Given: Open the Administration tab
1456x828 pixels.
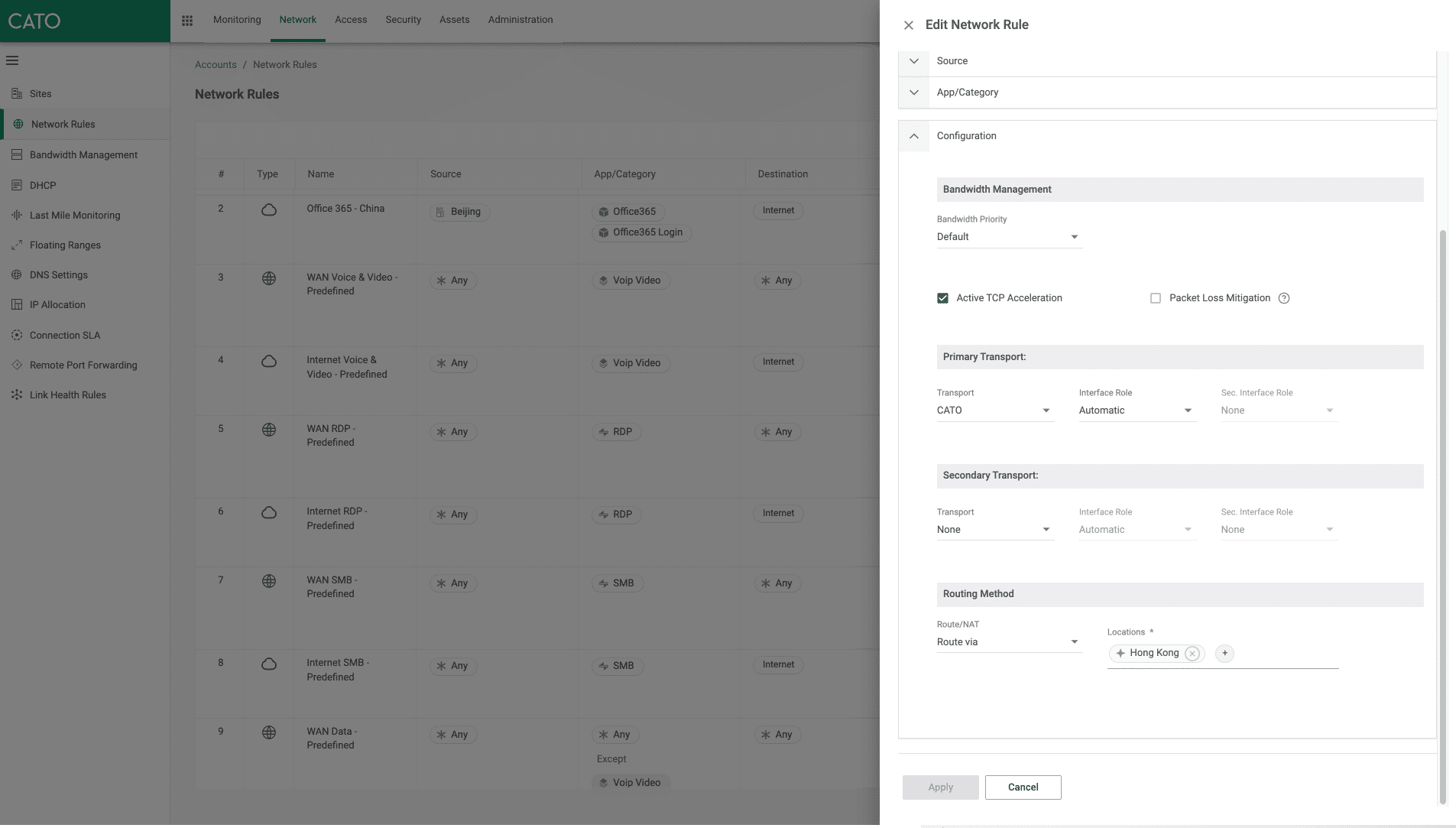Looking at the screenshot, I should pos(520,20).
